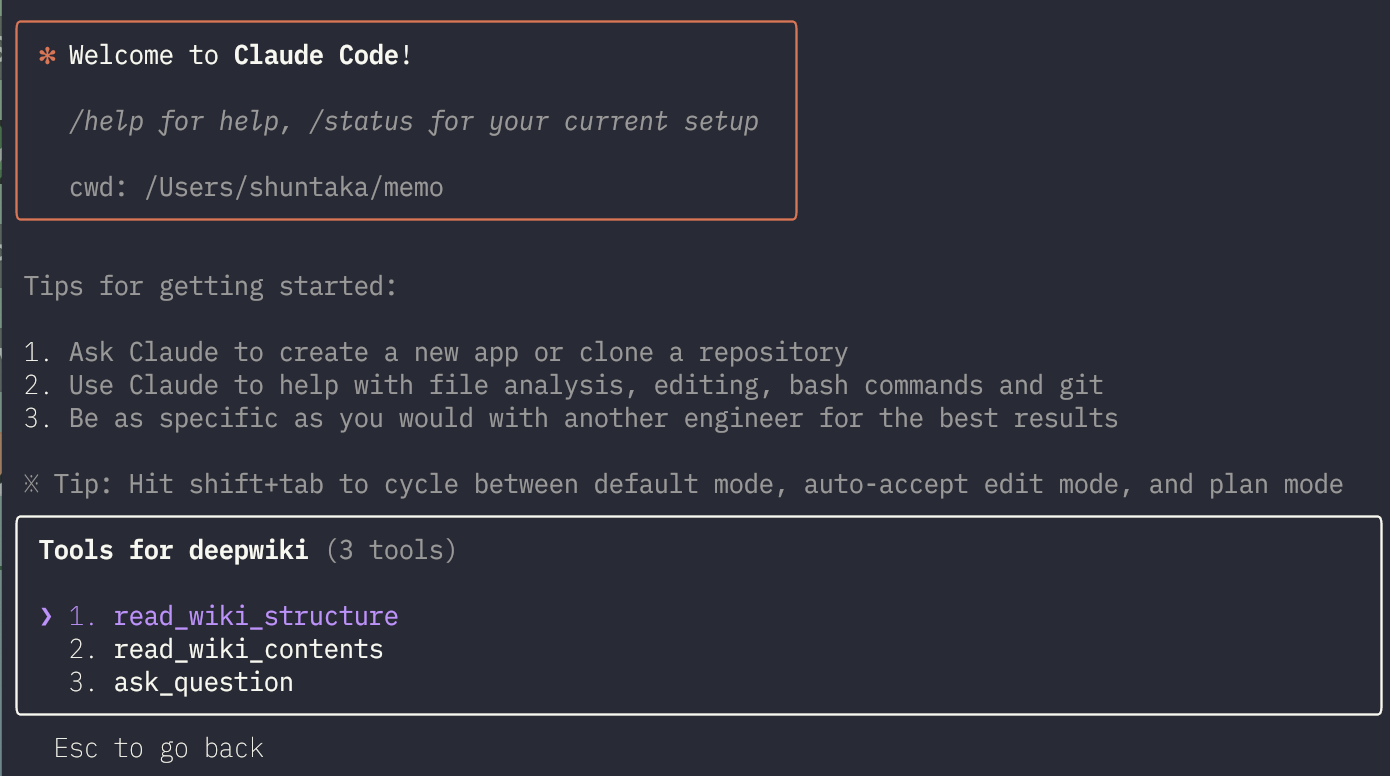This screenshot has height=776, width=1390.
Task: Click tip 2 about file analysis and git
Action: coord(564,386)
